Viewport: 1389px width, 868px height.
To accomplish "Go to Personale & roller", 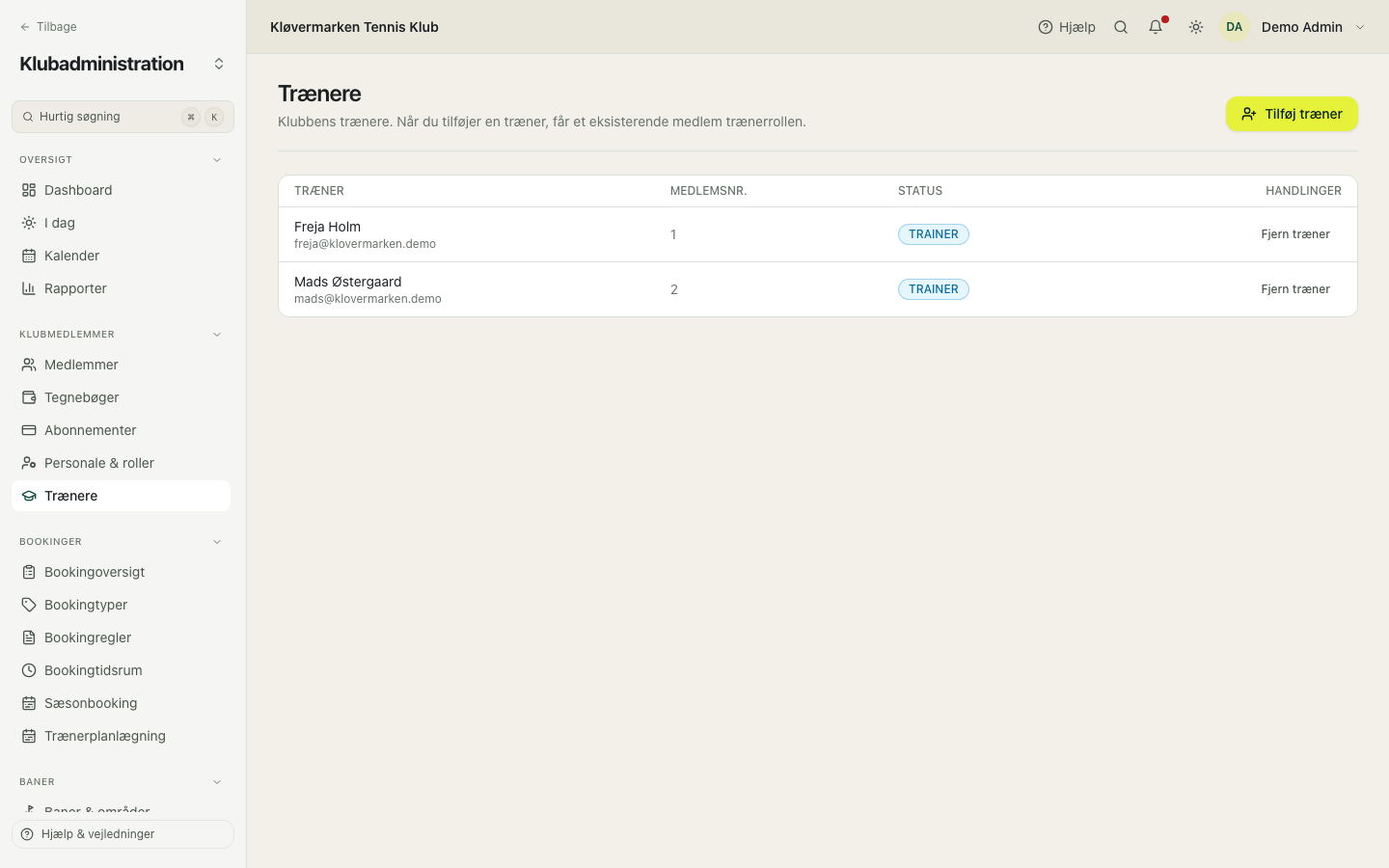I will pyautogui.click(x=121, y=463).
